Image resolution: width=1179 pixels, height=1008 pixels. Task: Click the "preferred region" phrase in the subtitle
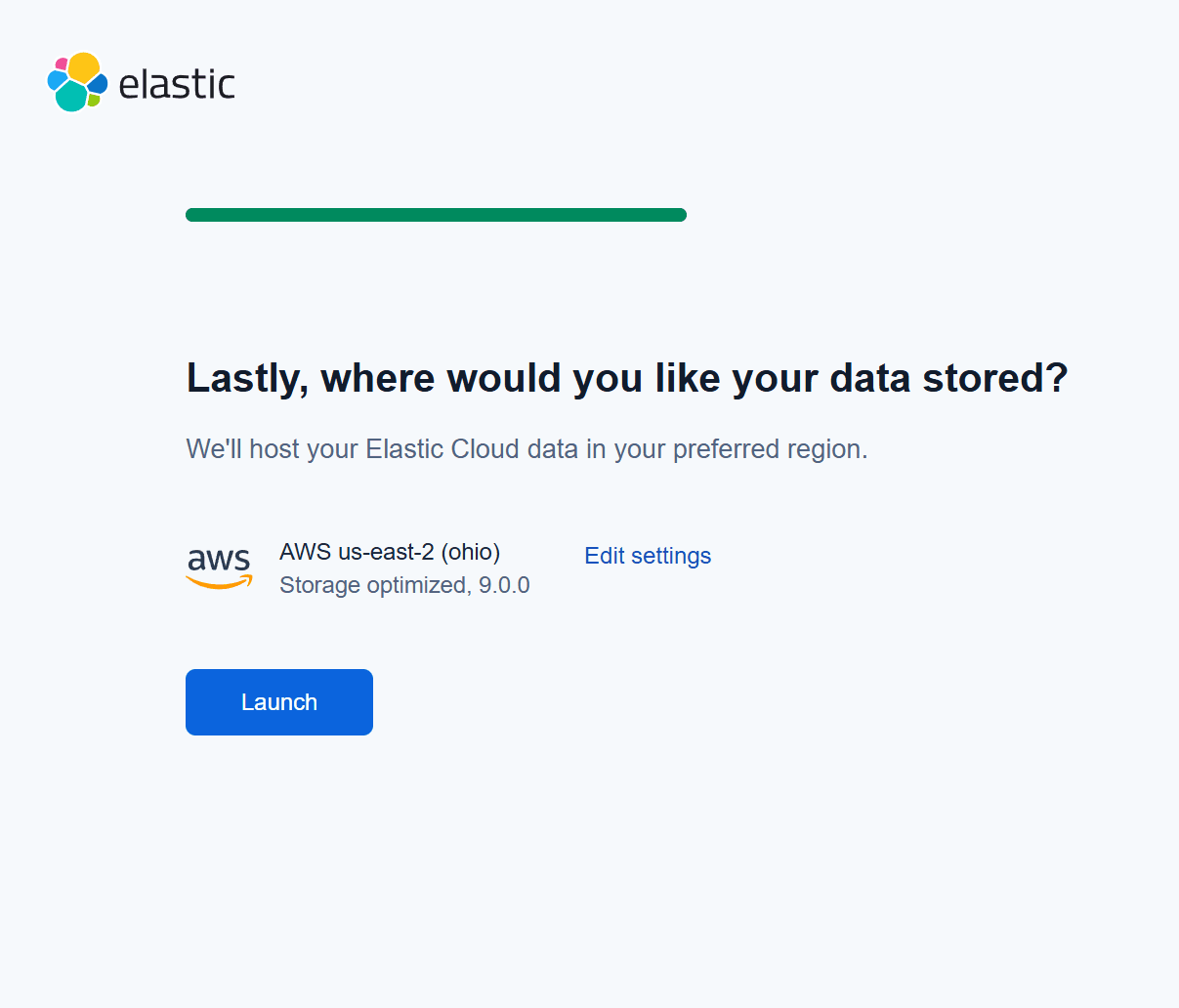point(769,449)
